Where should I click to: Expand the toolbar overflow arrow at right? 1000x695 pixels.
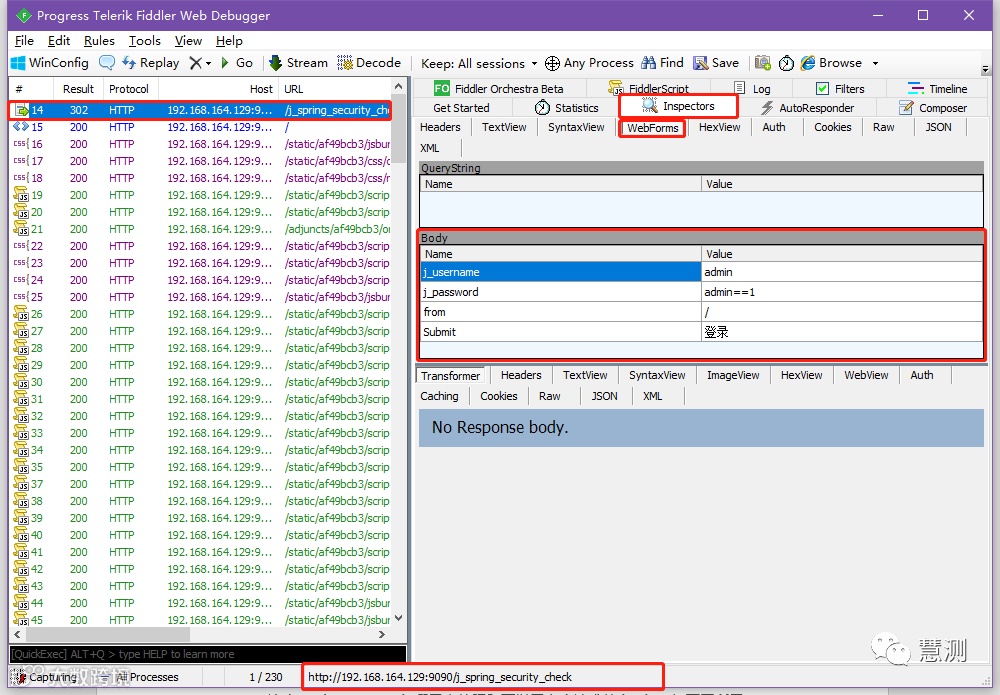tap(985, 69)
